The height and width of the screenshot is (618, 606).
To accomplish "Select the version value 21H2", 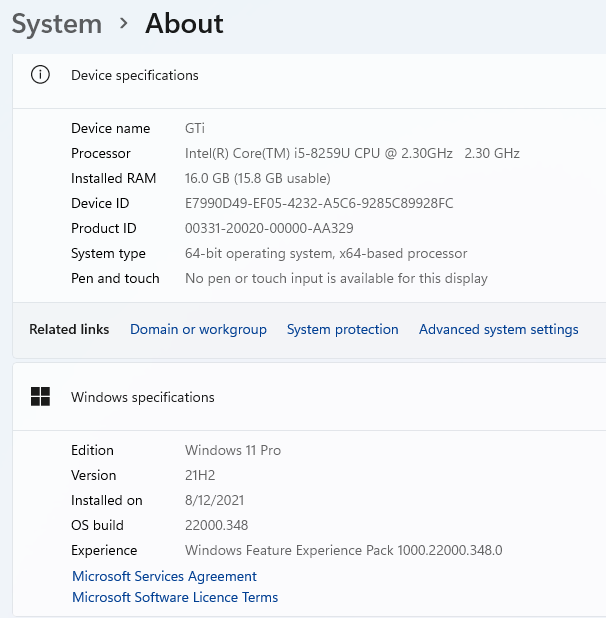I will tap(200, 475).
